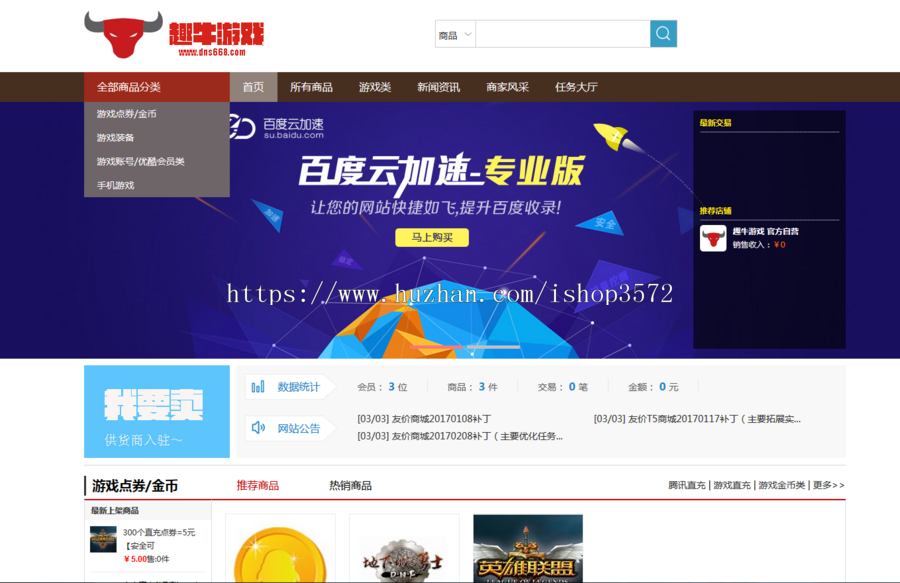Open 所有商品 in navigation bar
The height and width of the screenshot is (583, 900).
coord(311,87)
